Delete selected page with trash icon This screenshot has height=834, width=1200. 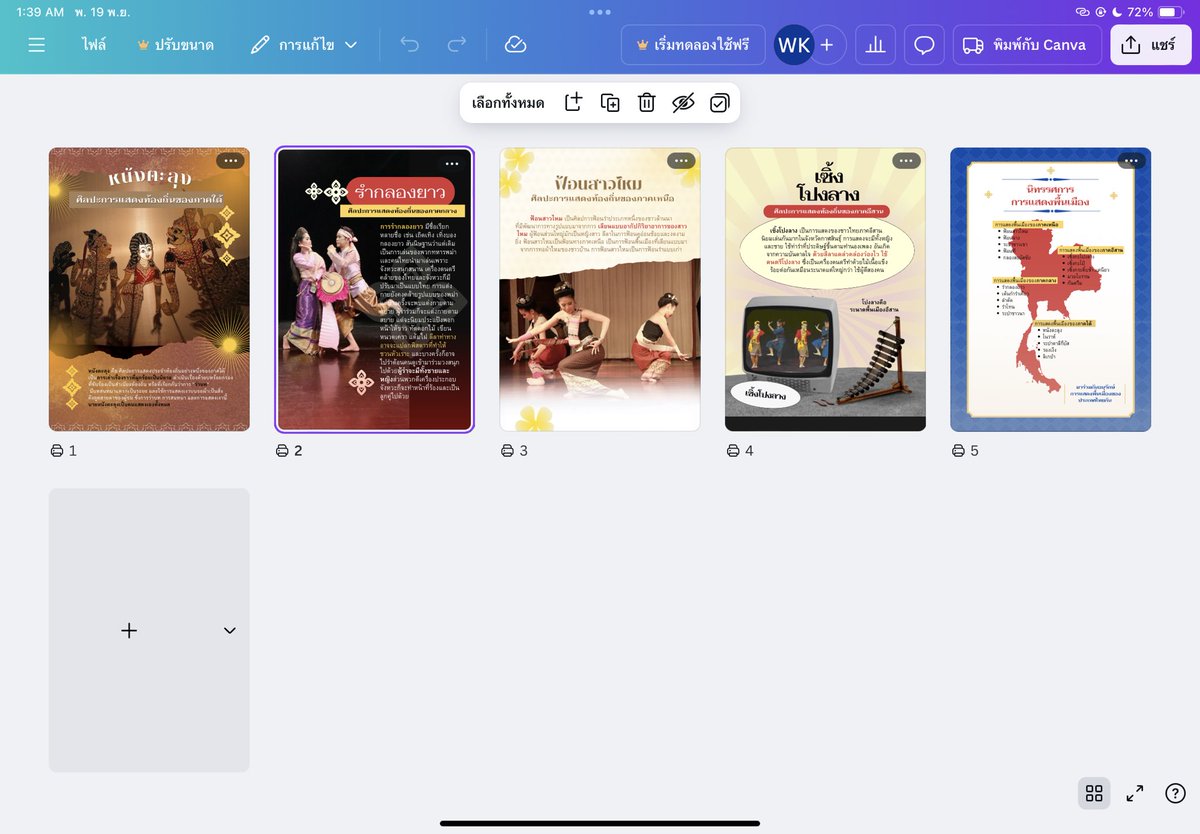point(646,102)
